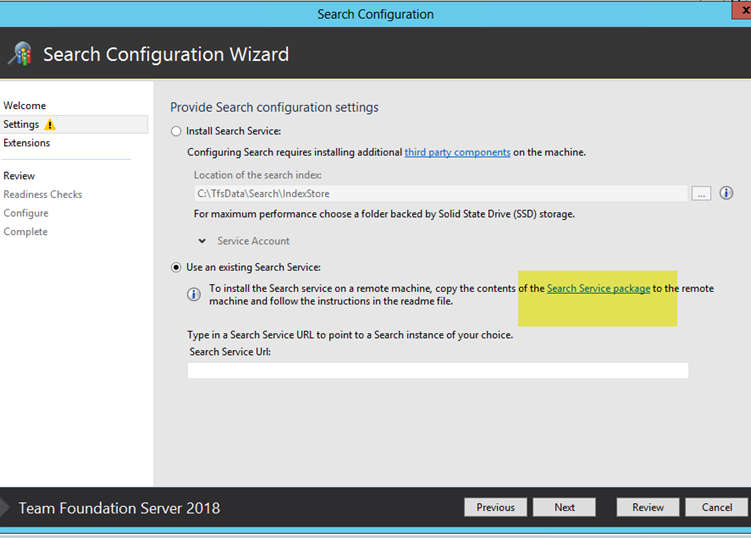Click the search index location path field
This screenshot has width=751, height=538.
(x=441, y=194)
